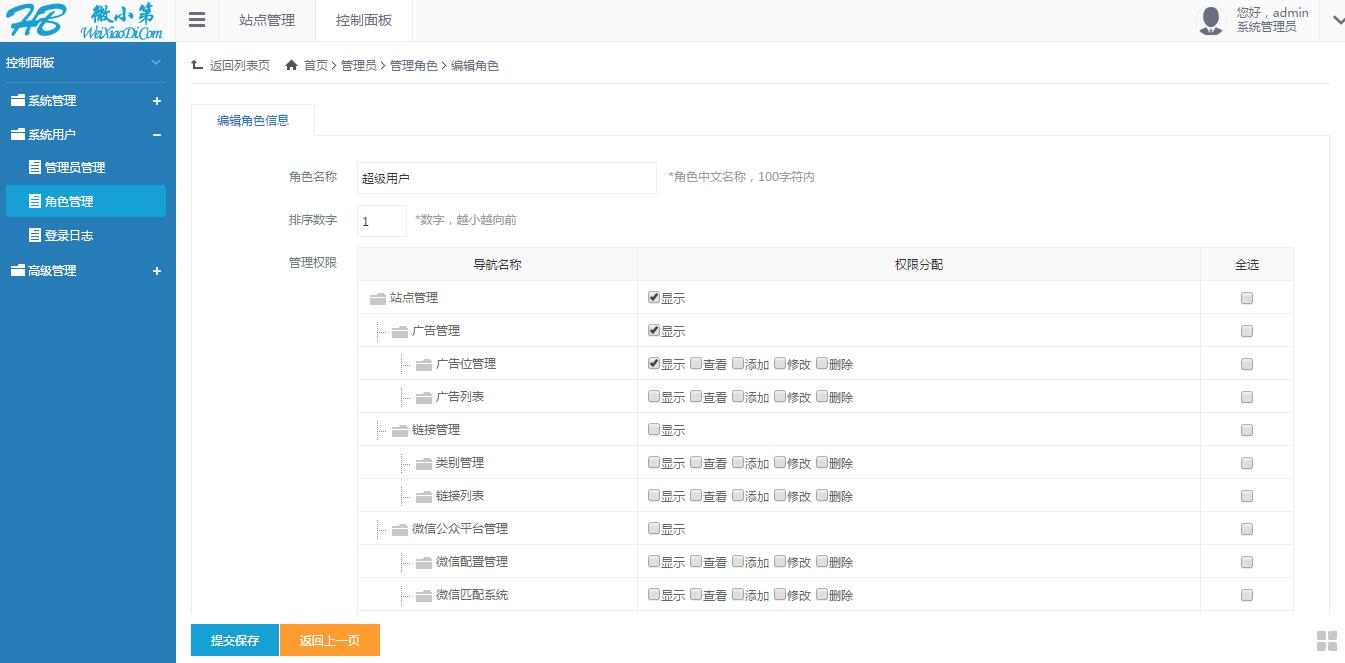Click the return arrow icon before 返回列表页
The image size is (1345, 663).
pyautogui.click(x=197, y=65)
